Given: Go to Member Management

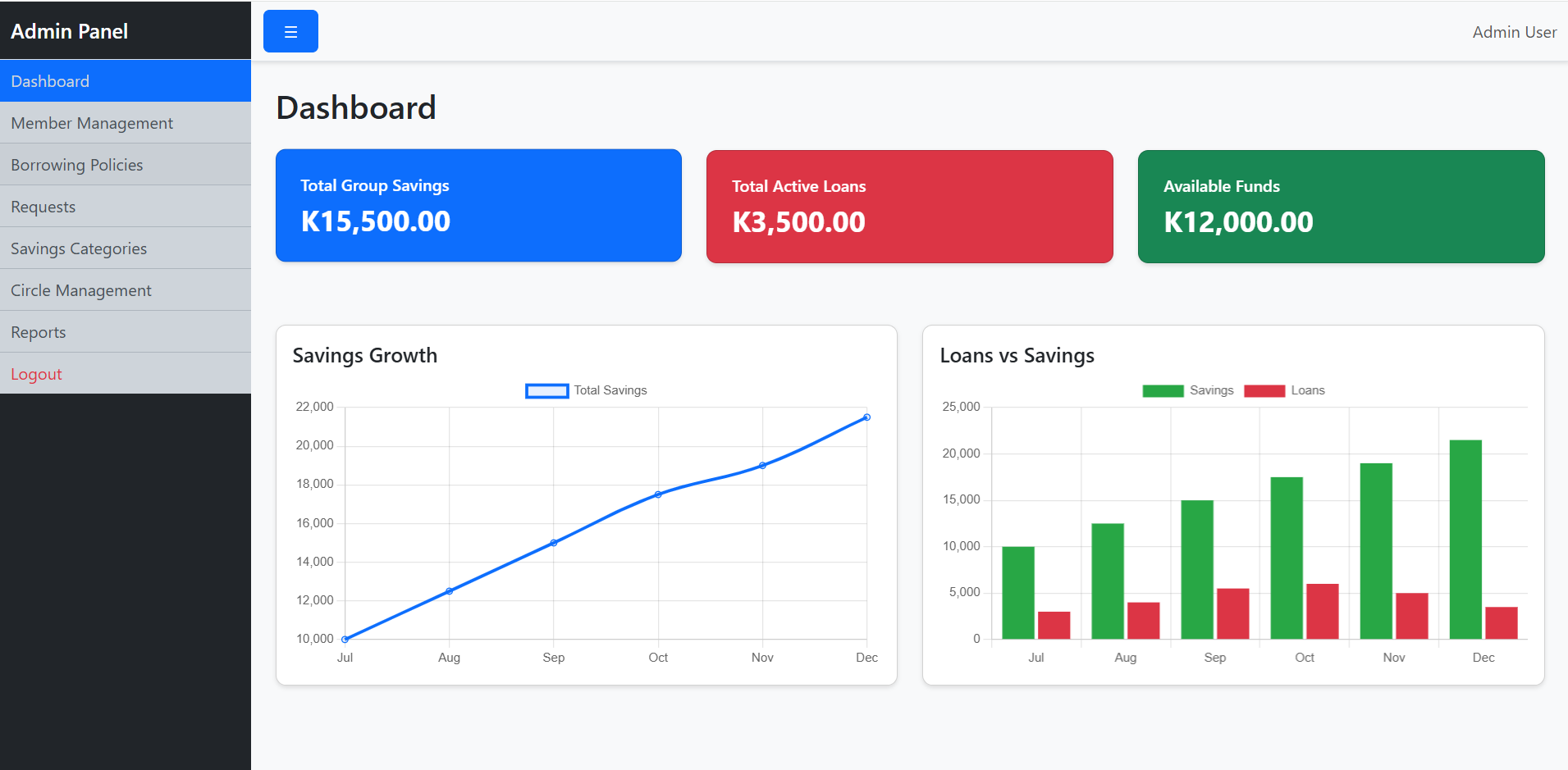Looking at the screenshot, I should pos(126,123).
